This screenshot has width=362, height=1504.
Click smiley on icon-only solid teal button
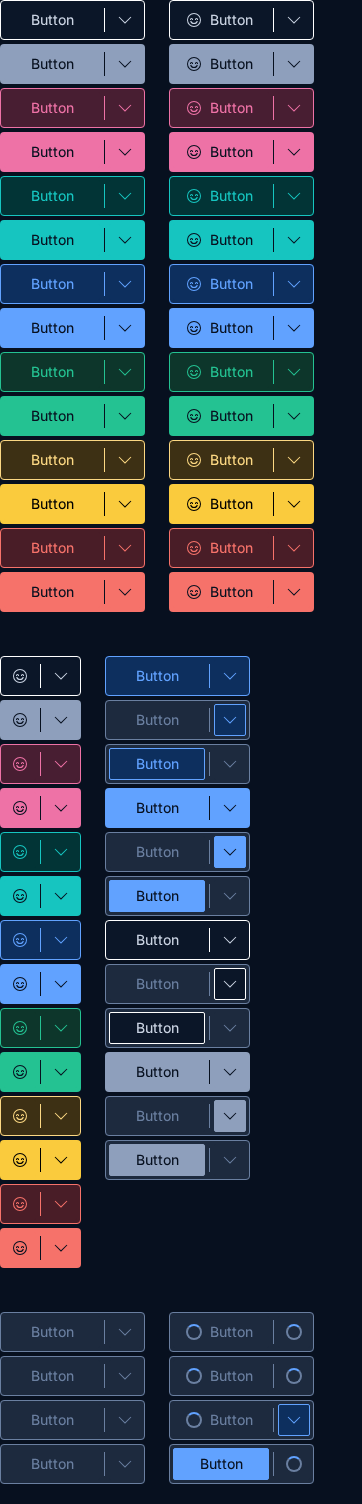(20, 896)
